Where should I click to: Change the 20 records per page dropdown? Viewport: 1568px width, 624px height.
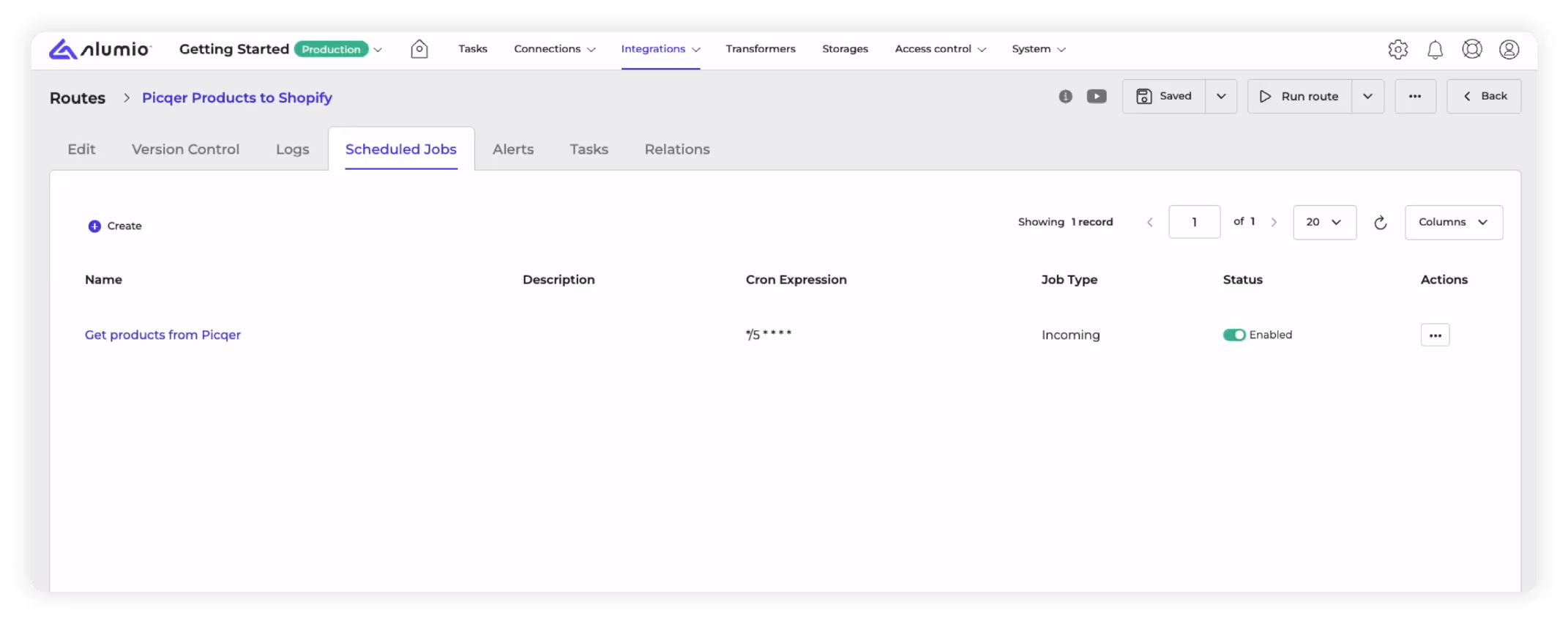1324,222
